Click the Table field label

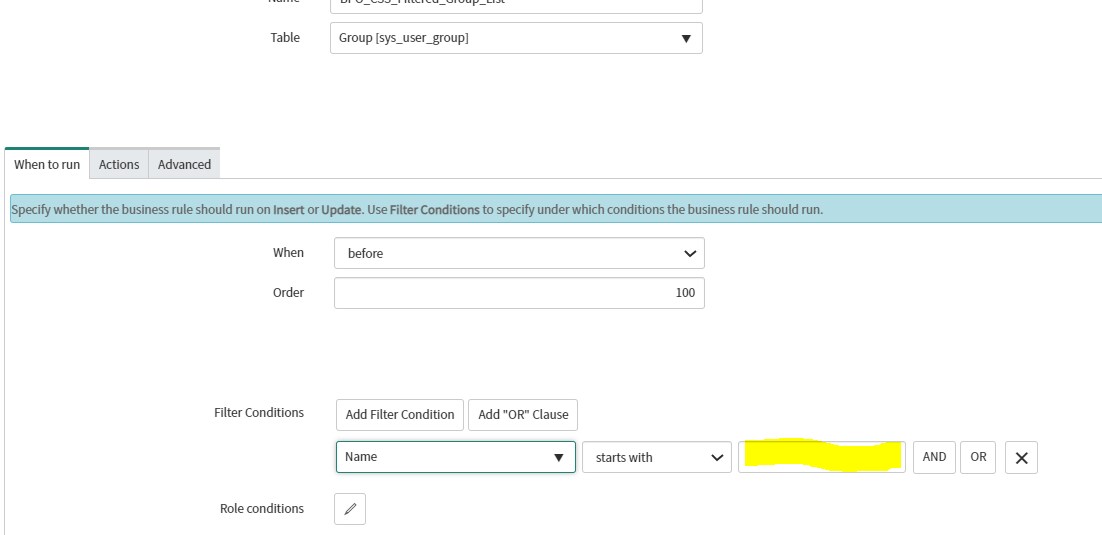pyautogui.click(x=285, y=37)
